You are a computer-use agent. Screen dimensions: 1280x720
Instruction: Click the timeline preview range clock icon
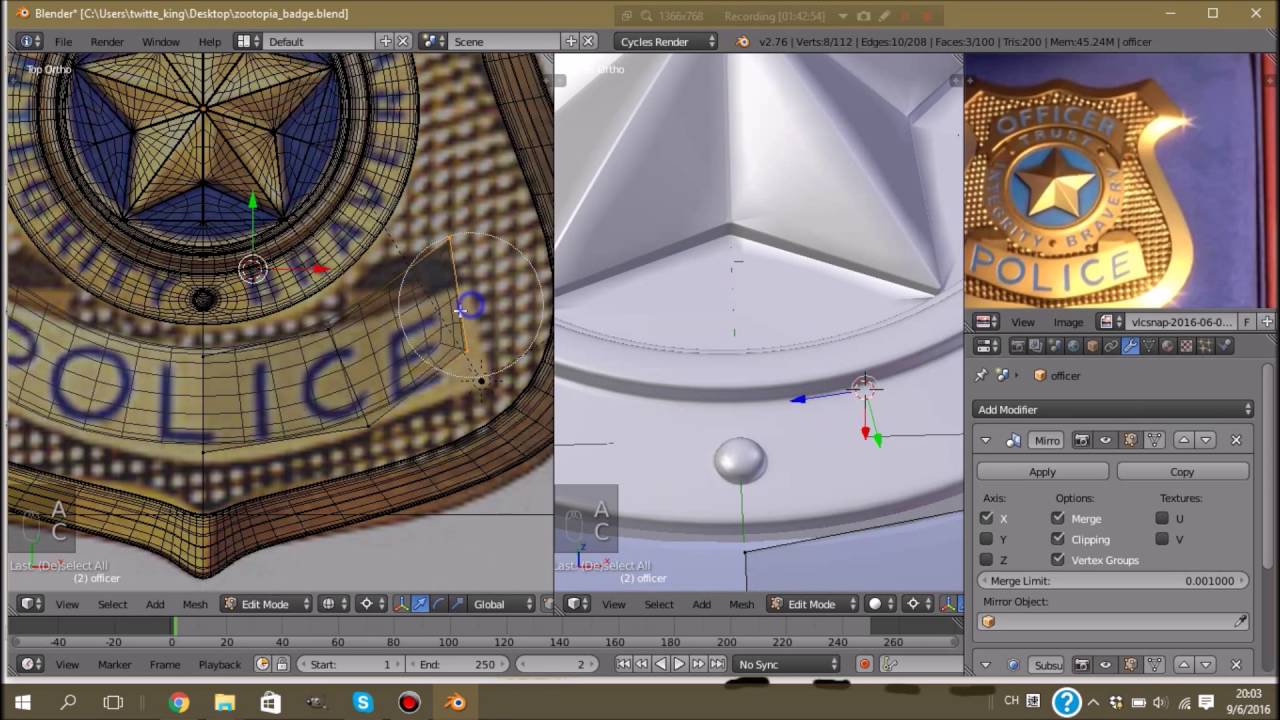point(263,664)
